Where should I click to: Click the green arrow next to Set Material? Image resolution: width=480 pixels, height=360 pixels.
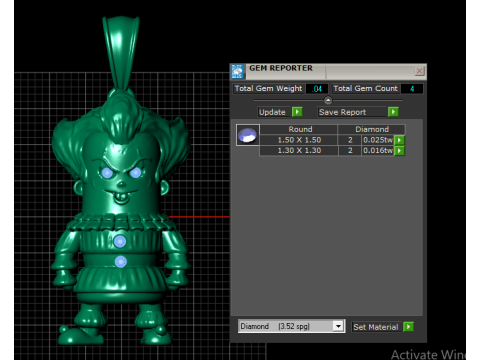click(x=408, y=327)
